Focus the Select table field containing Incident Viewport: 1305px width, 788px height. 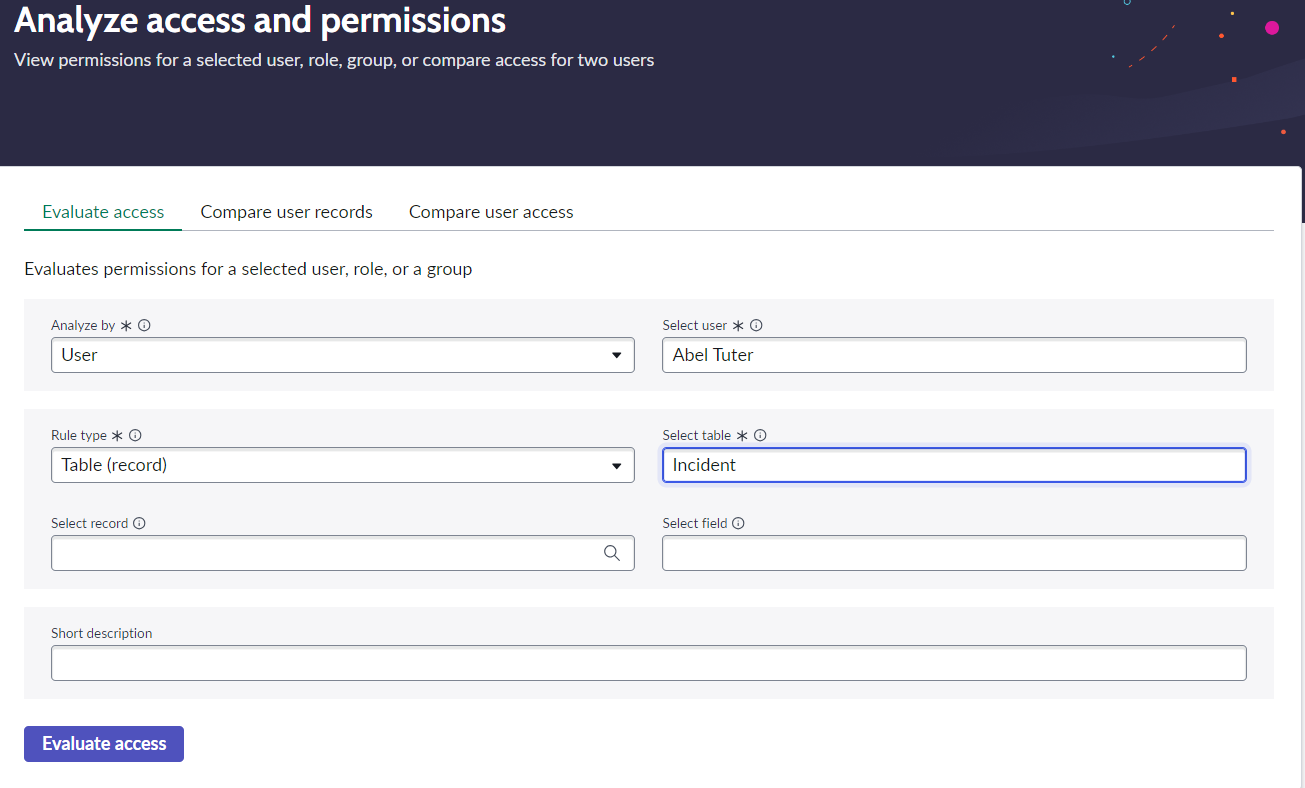coord(953,465)
